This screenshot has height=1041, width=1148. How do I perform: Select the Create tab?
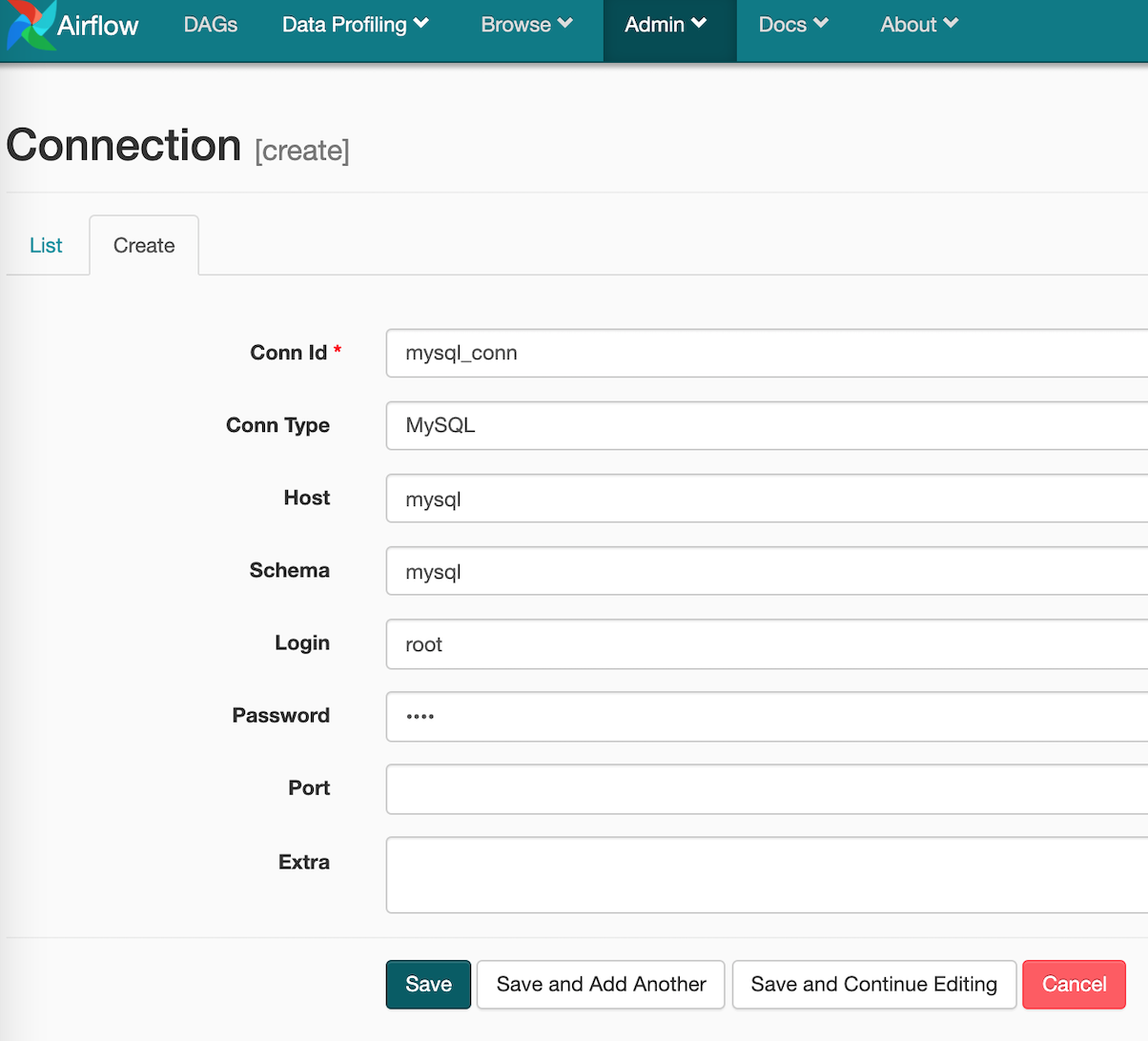pos(144,246)
